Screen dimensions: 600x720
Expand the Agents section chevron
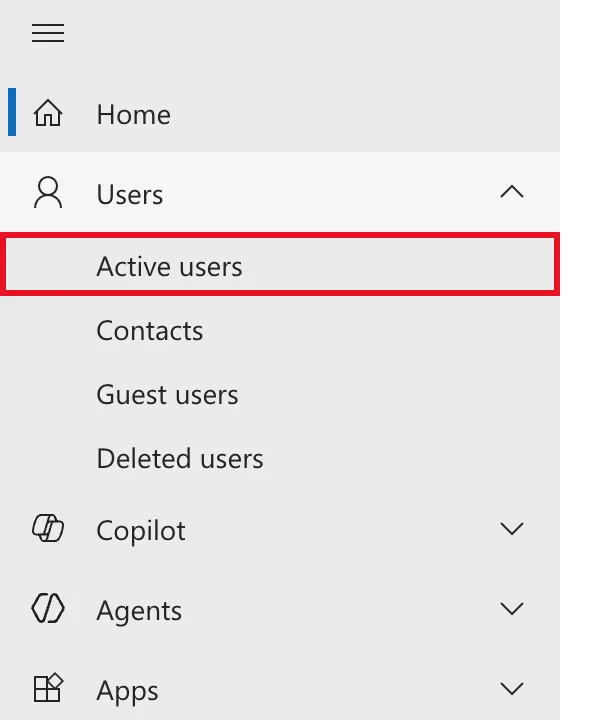point(511,608)
